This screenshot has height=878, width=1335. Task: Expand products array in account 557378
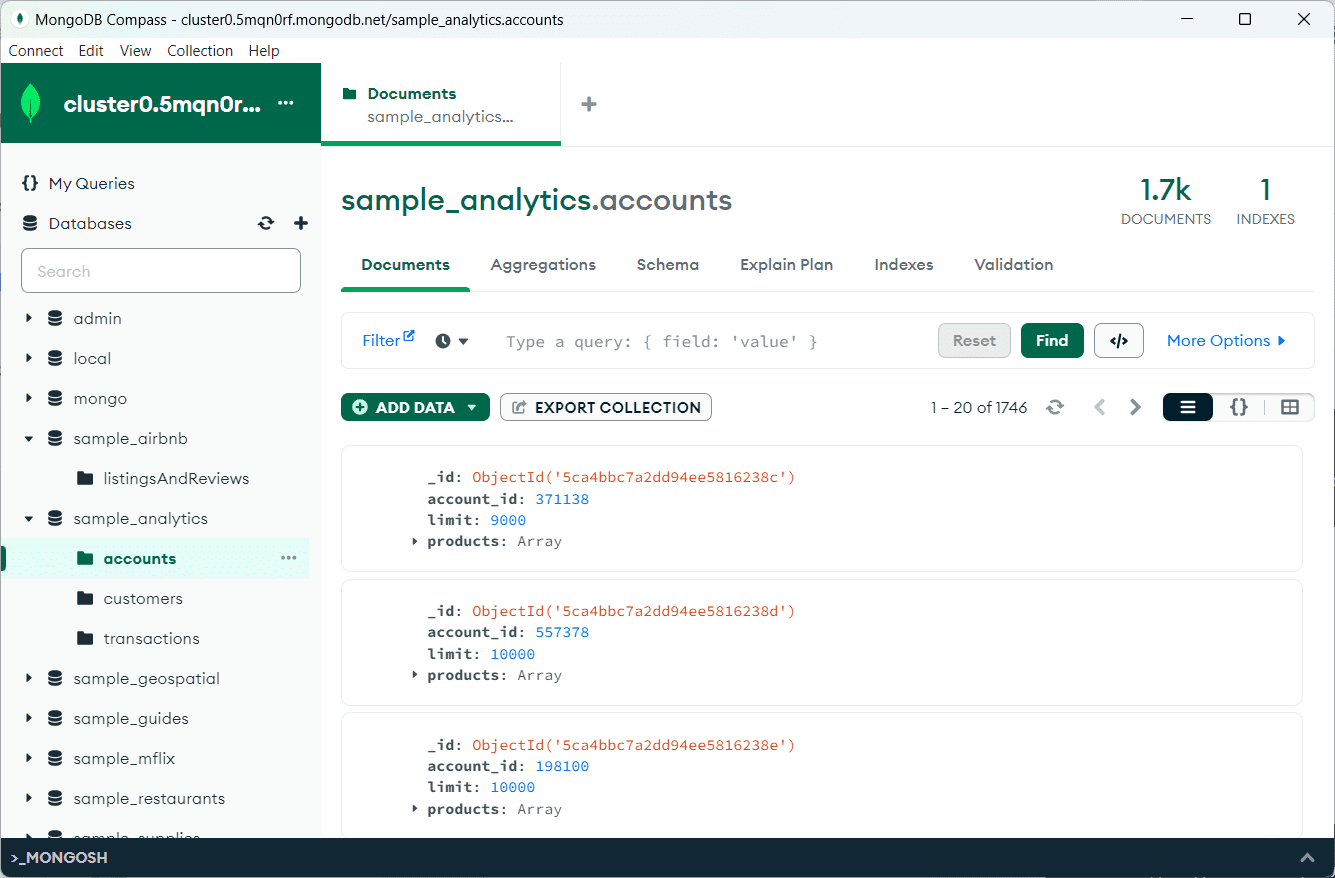[x=415, y=675]
